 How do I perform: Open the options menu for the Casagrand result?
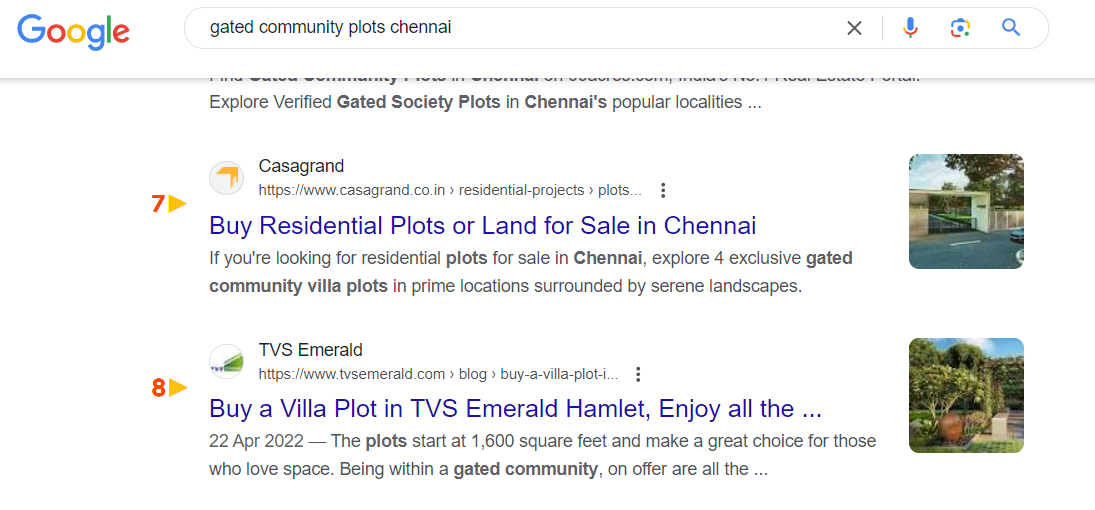[663, 190]
